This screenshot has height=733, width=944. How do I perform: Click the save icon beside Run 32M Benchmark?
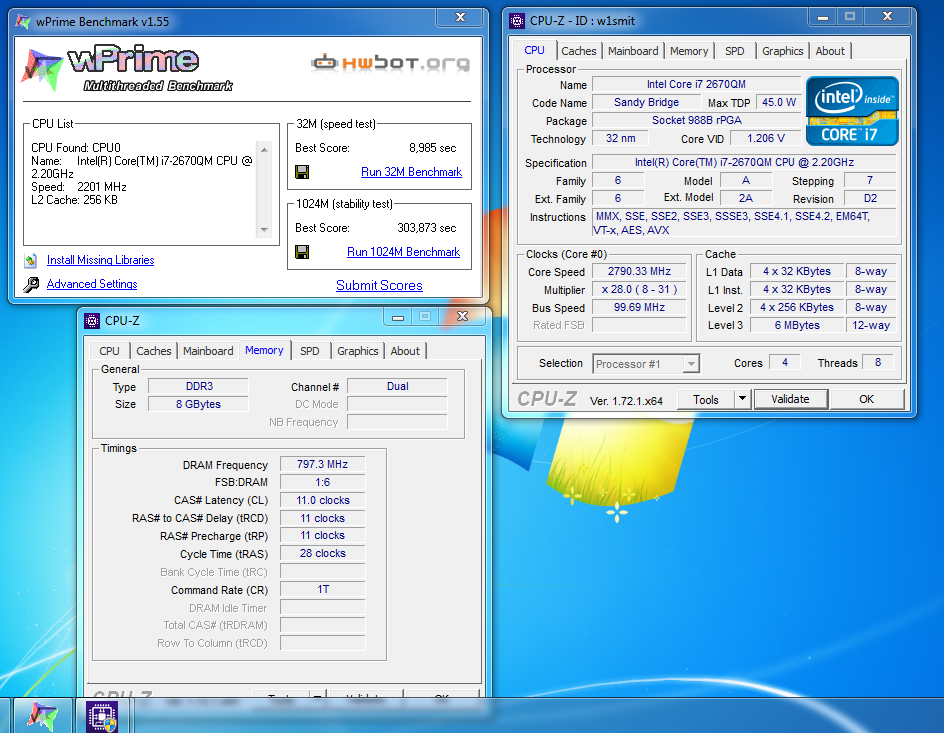tap(302, 172)
